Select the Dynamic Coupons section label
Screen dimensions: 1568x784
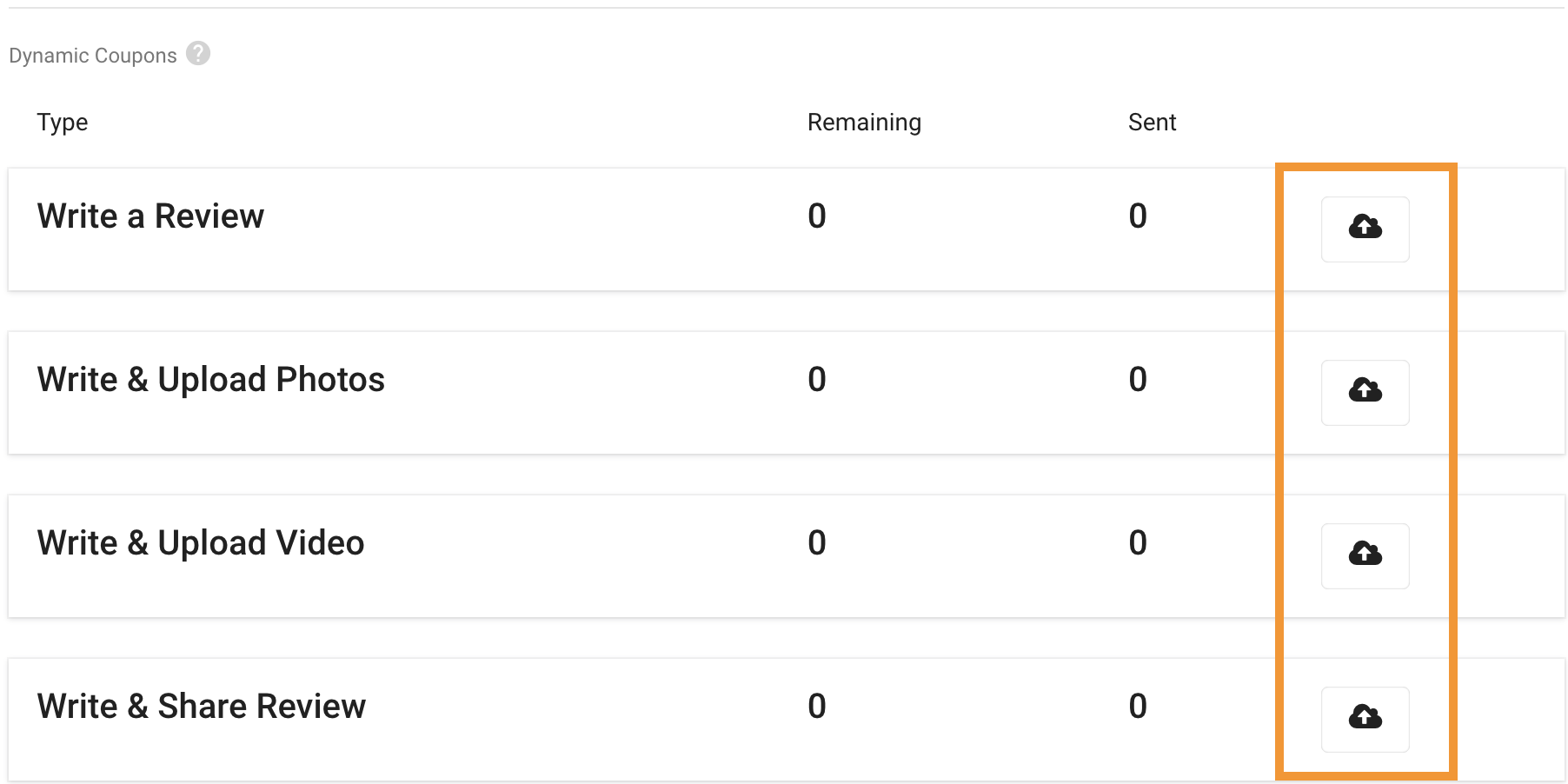point(93,56)
